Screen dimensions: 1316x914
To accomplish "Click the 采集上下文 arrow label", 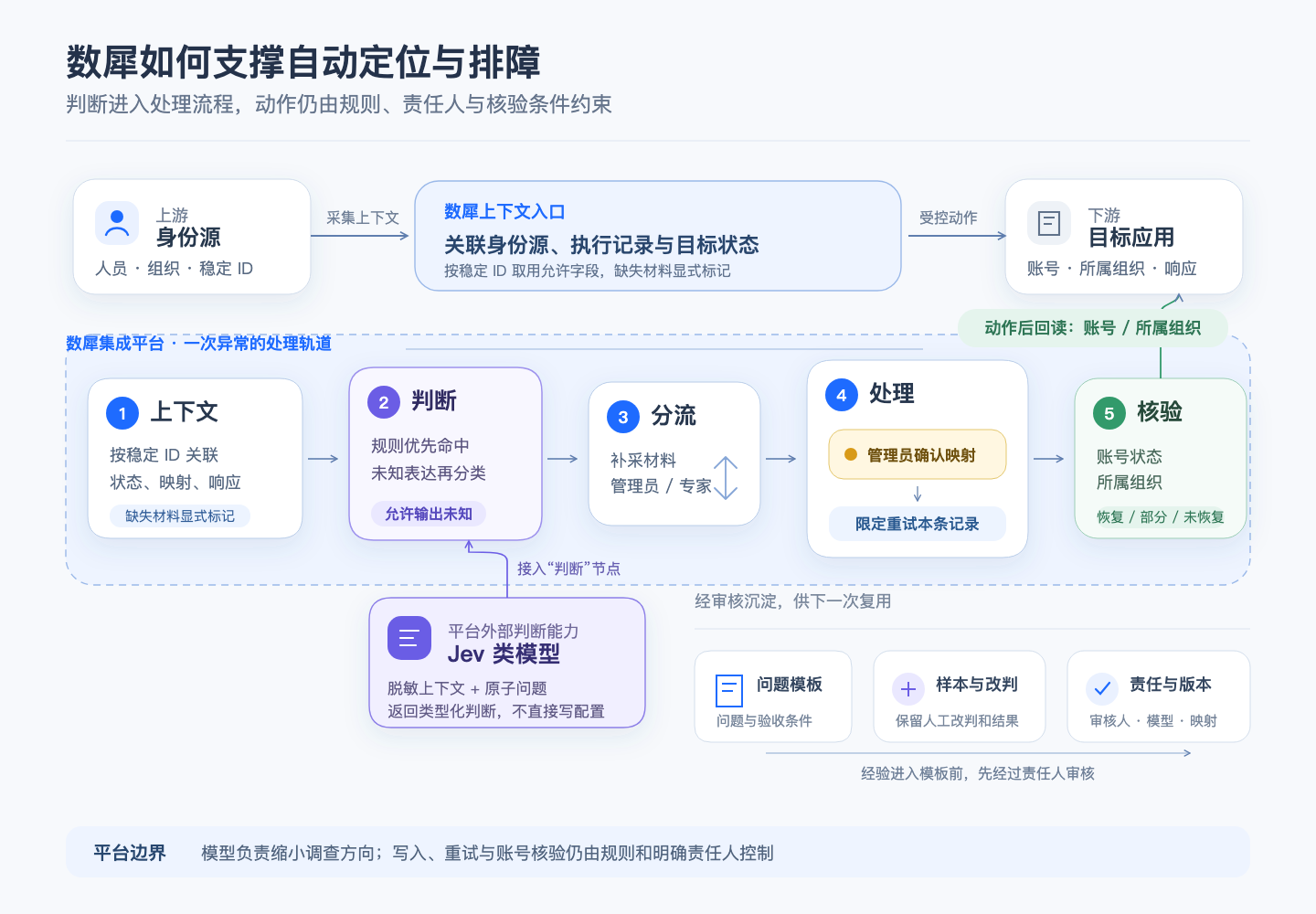I will pos(363,218).
